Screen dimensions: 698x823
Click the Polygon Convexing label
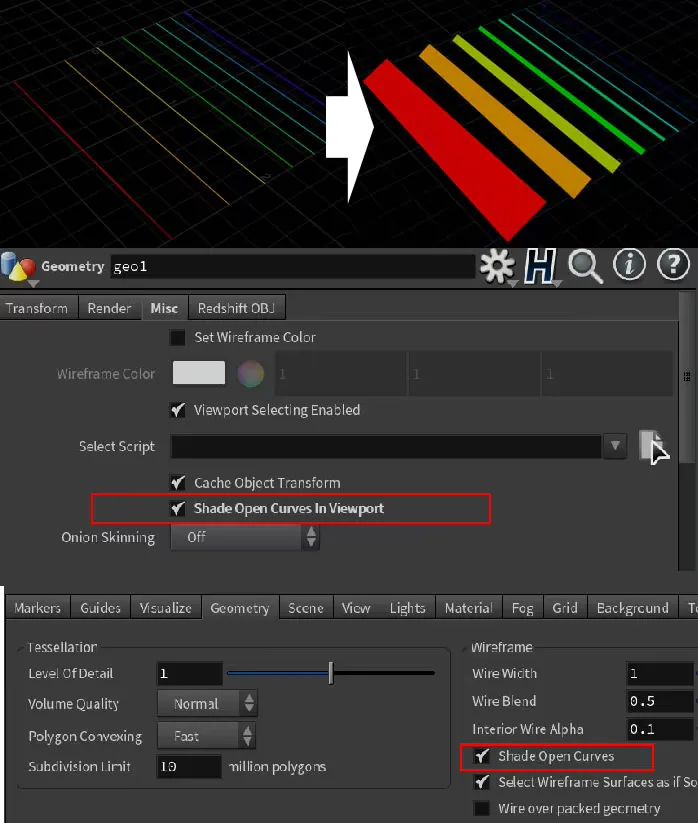[85, 736]
